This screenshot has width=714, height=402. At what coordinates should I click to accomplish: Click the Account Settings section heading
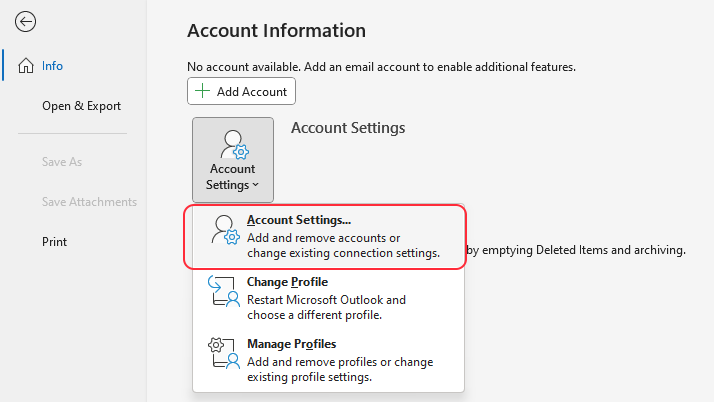(348, 128)
